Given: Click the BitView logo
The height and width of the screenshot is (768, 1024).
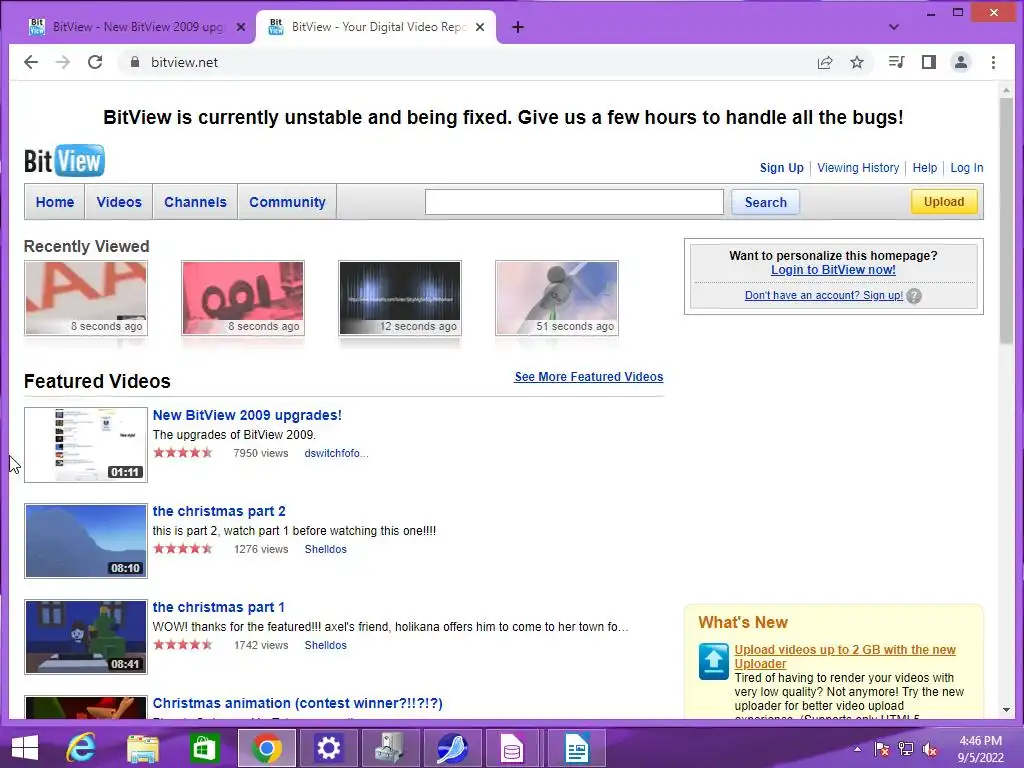Looking at the screenshot, I should coord(64,161).
